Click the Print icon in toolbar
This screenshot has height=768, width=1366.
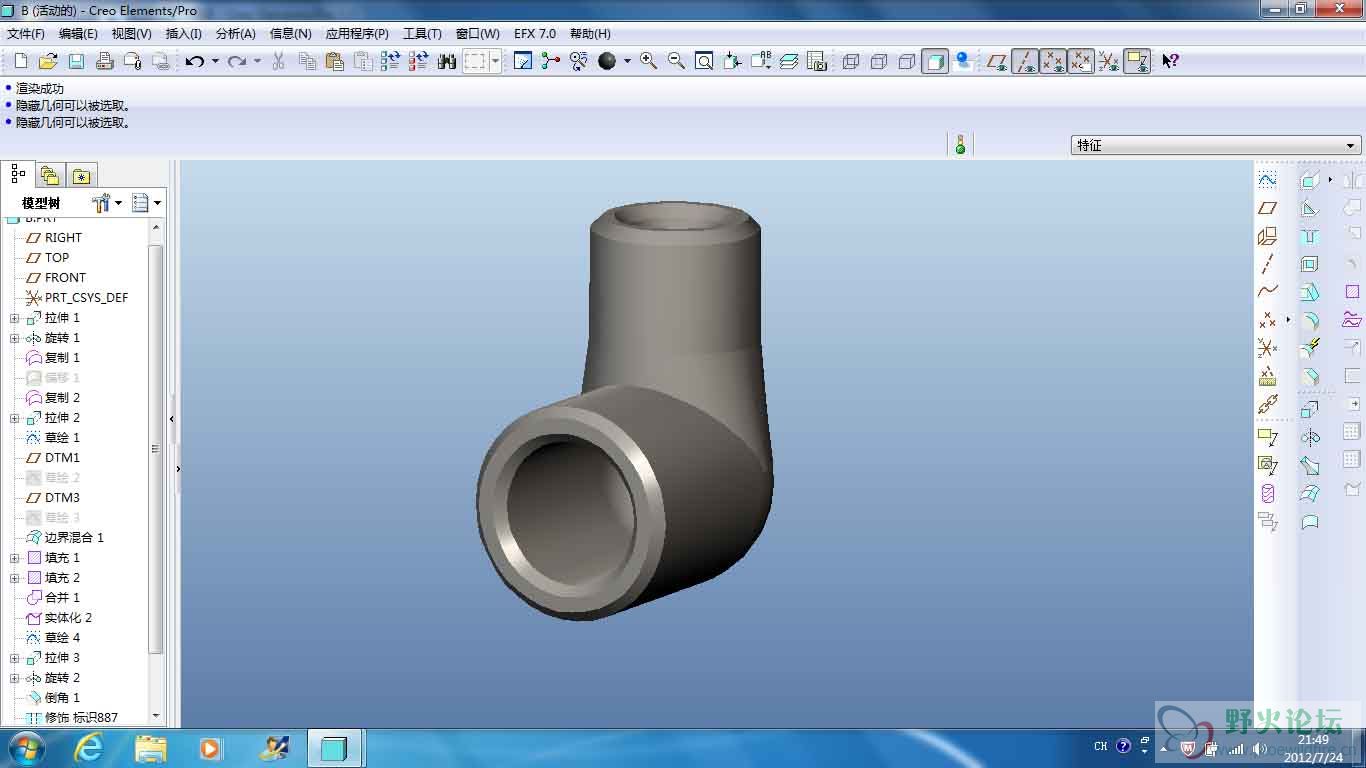click(x=104, y=61)
